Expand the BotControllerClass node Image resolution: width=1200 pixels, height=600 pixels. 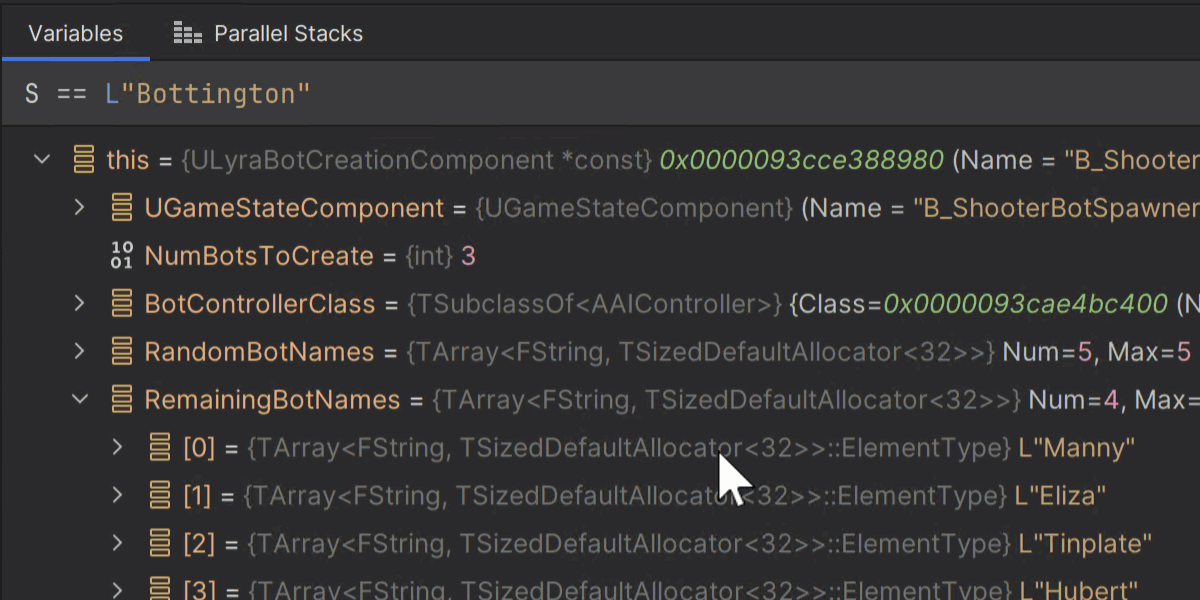[x=80, y=303]
